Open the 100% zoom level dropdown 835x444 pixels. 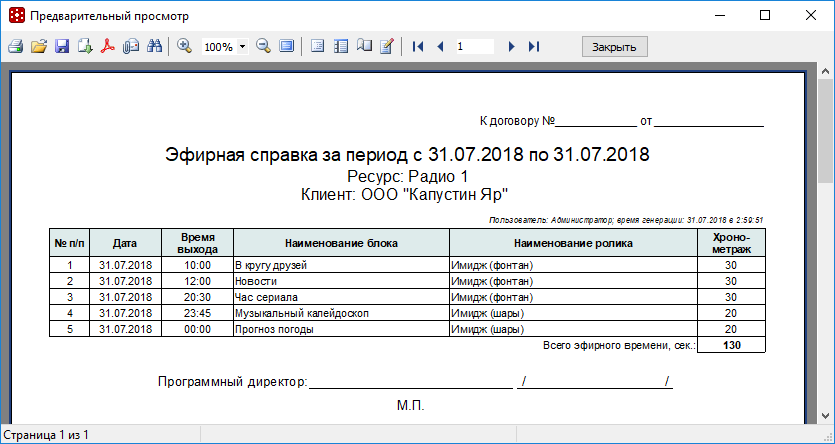click(242, 47)
